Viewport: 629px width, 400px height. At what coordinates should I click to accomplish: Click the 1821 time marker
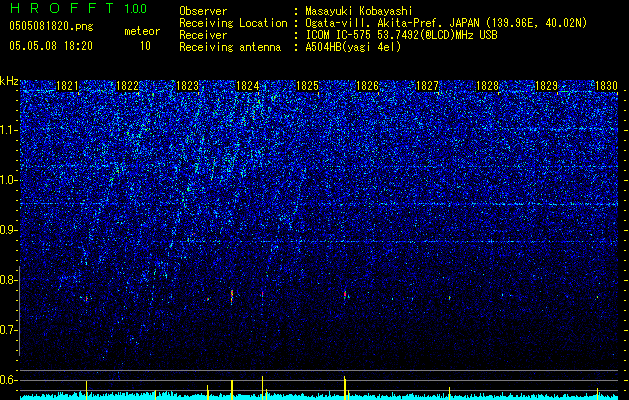click(x=67, y=86)
